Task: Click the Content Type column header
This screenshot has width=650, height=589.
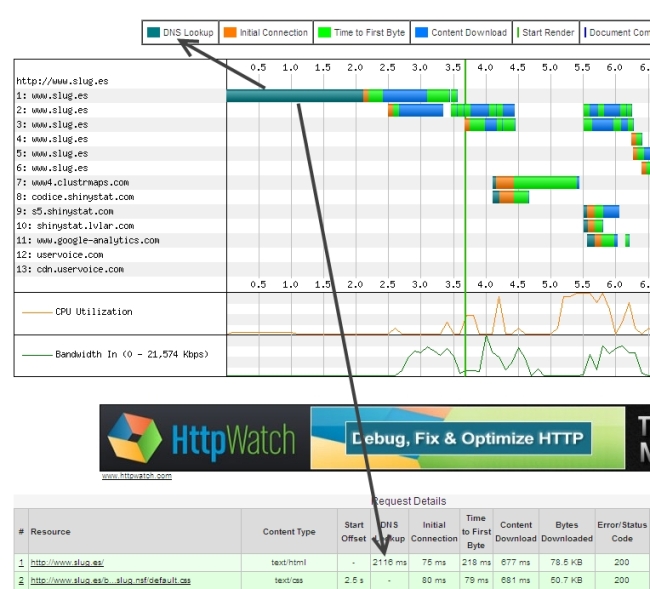Action: tap(289, 531)
